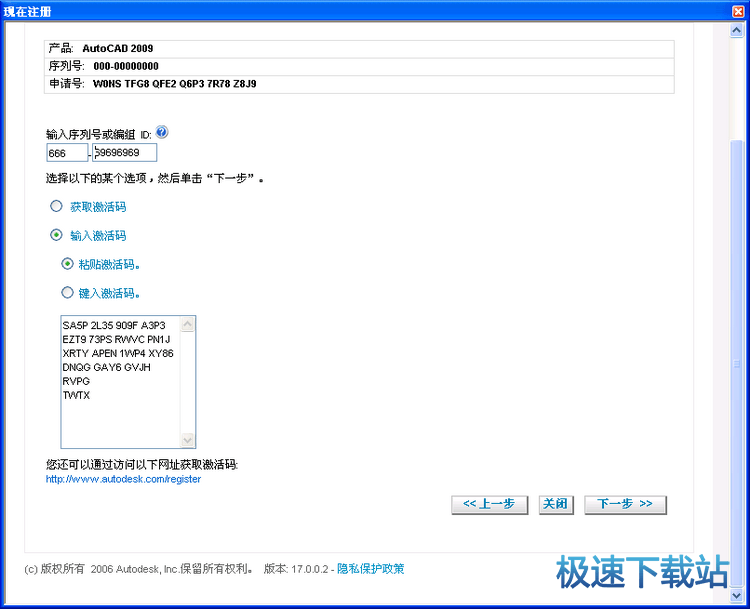Close the 现在注册 window

(x=739, y=11)
